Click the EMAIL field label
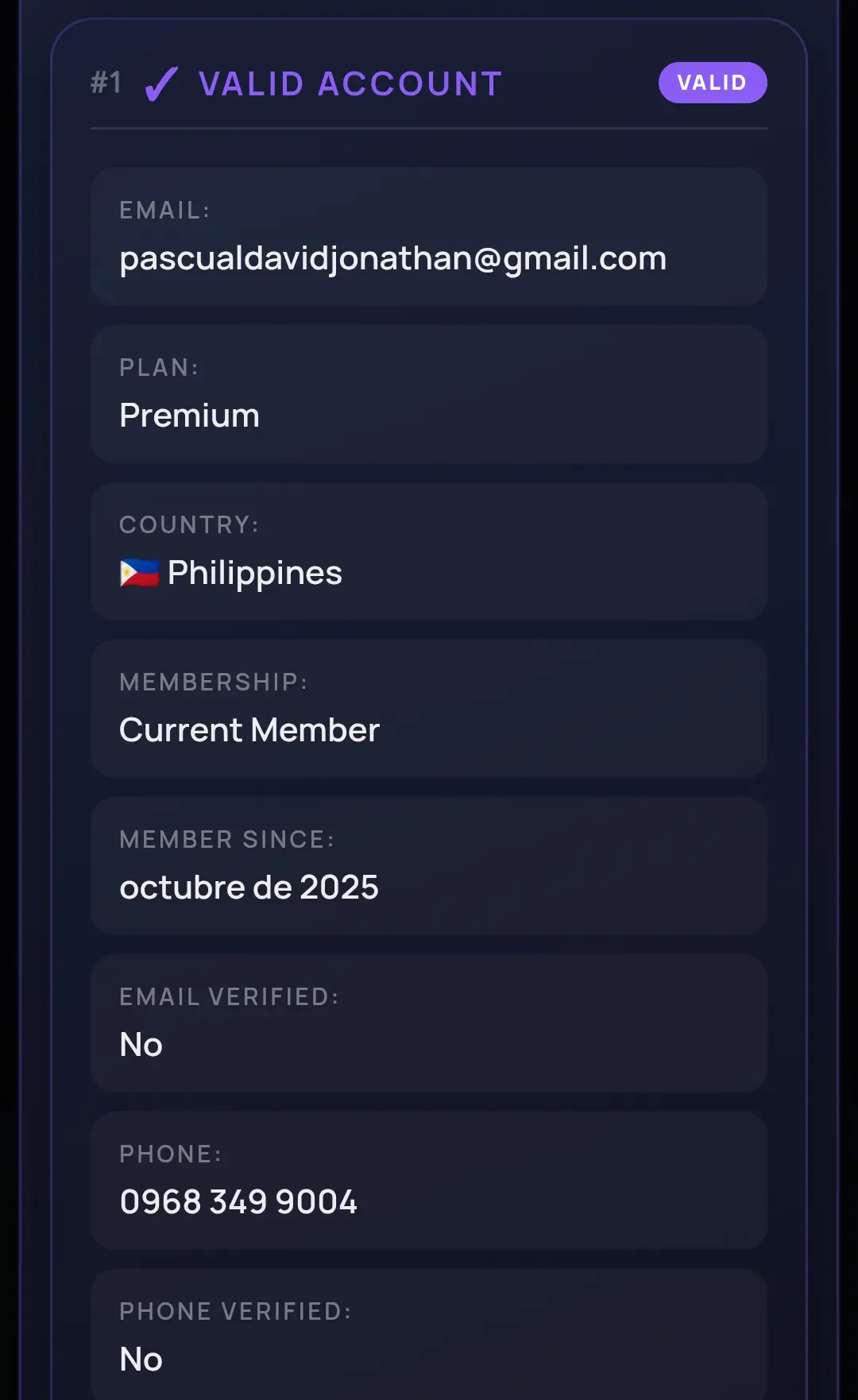Screen dimensions: 858x1400 point(164,211)
